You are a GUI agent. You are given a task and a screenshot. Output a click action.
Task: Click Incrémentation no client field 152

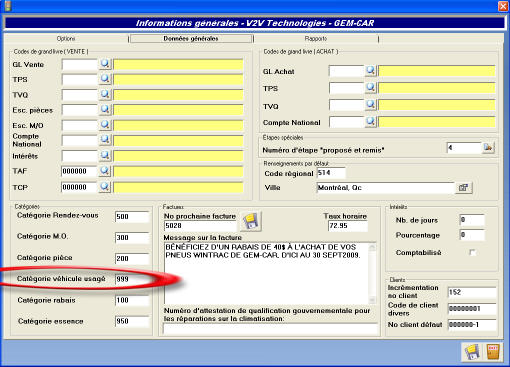[x=472, y=292]
